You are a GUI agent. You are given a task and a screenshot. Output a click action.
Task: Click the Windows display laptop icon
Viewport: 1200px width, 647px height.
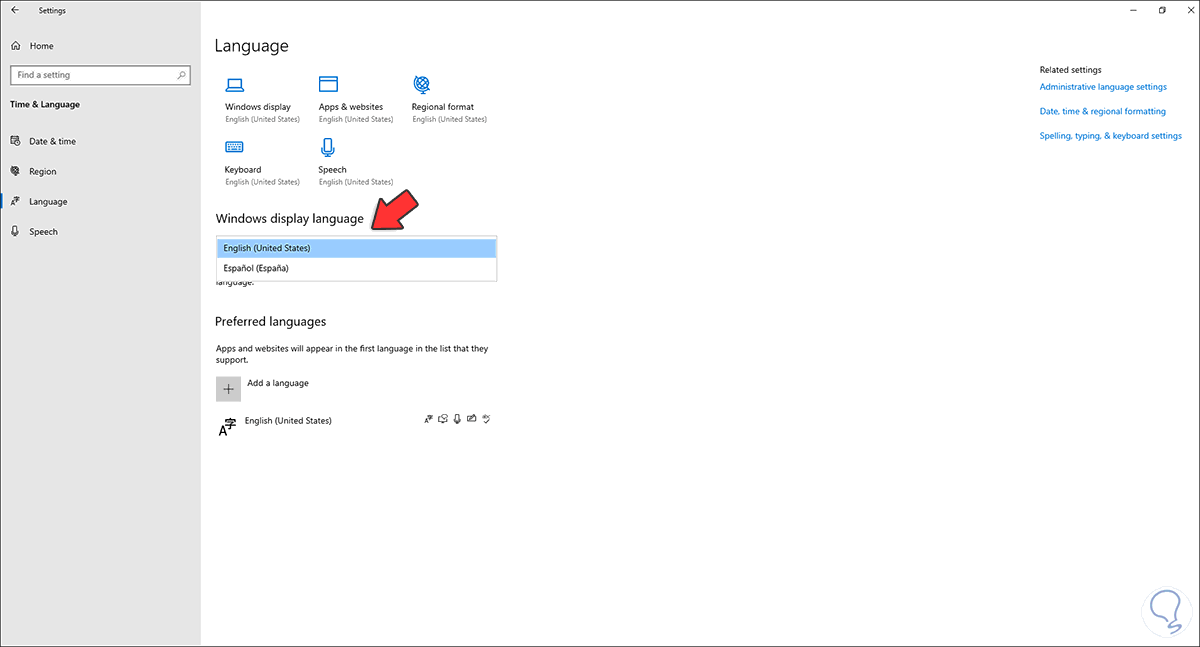(x=234, y=85)
